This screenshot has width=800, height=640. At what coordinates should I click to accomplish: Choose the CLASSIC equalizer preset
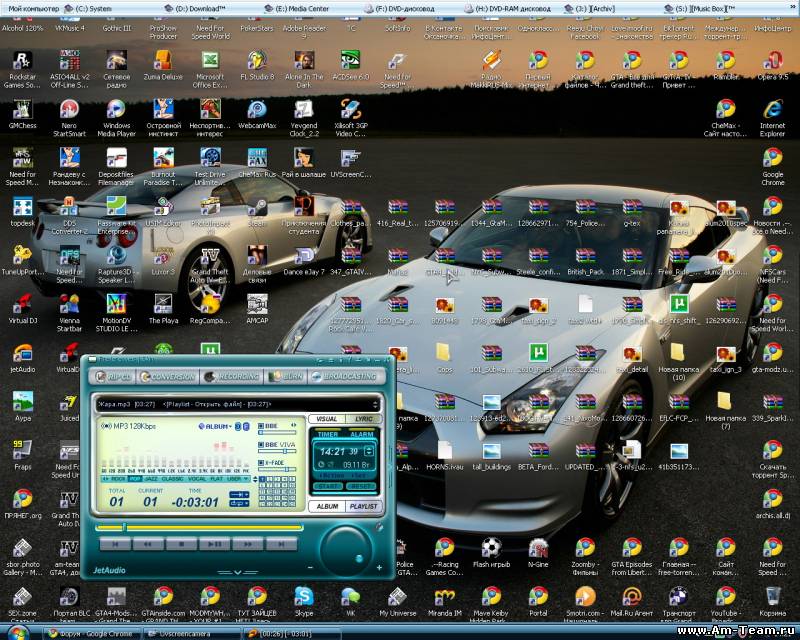pyautogui.click(x=171, y=479)
